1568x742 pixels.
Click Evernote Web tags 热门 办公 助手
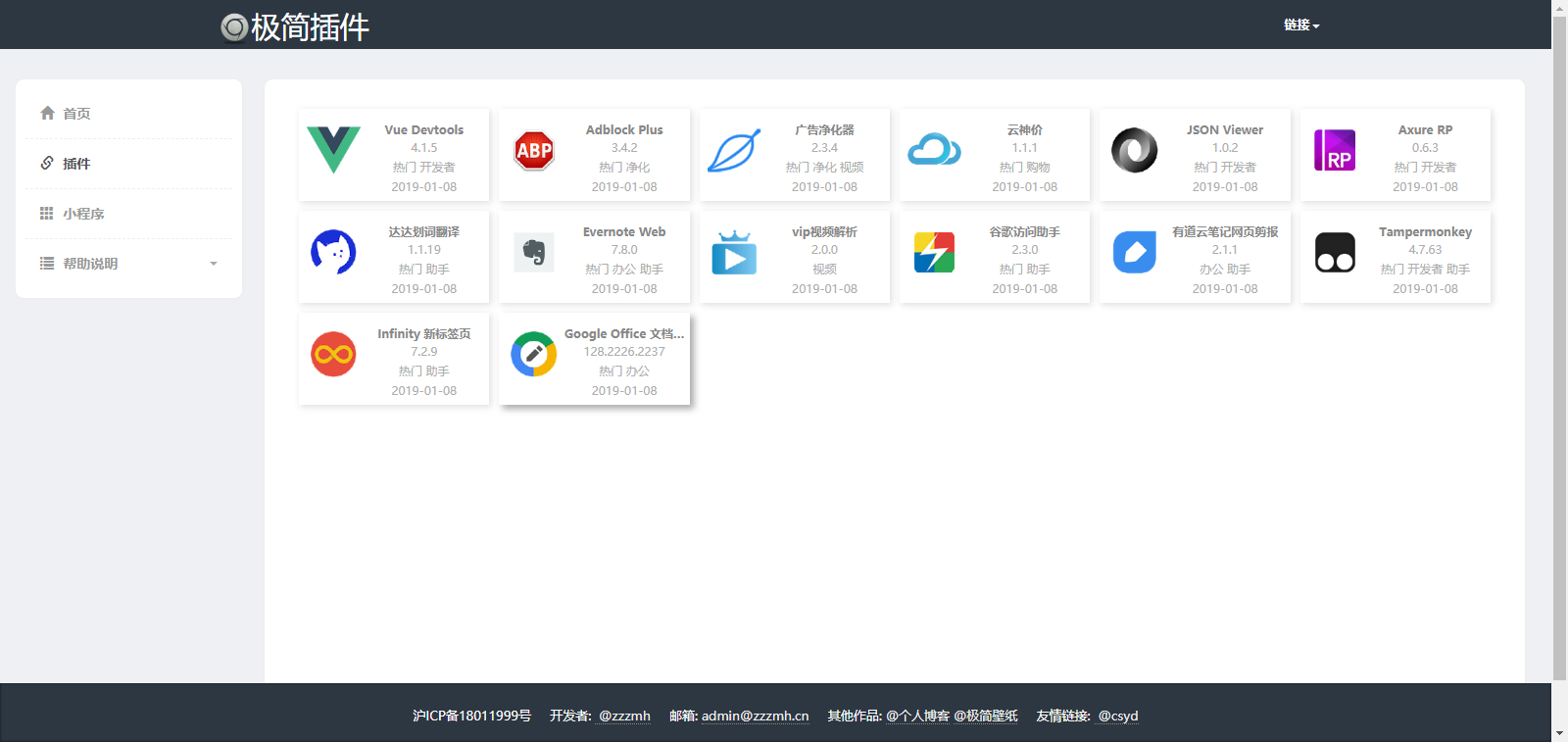(624, 270)
